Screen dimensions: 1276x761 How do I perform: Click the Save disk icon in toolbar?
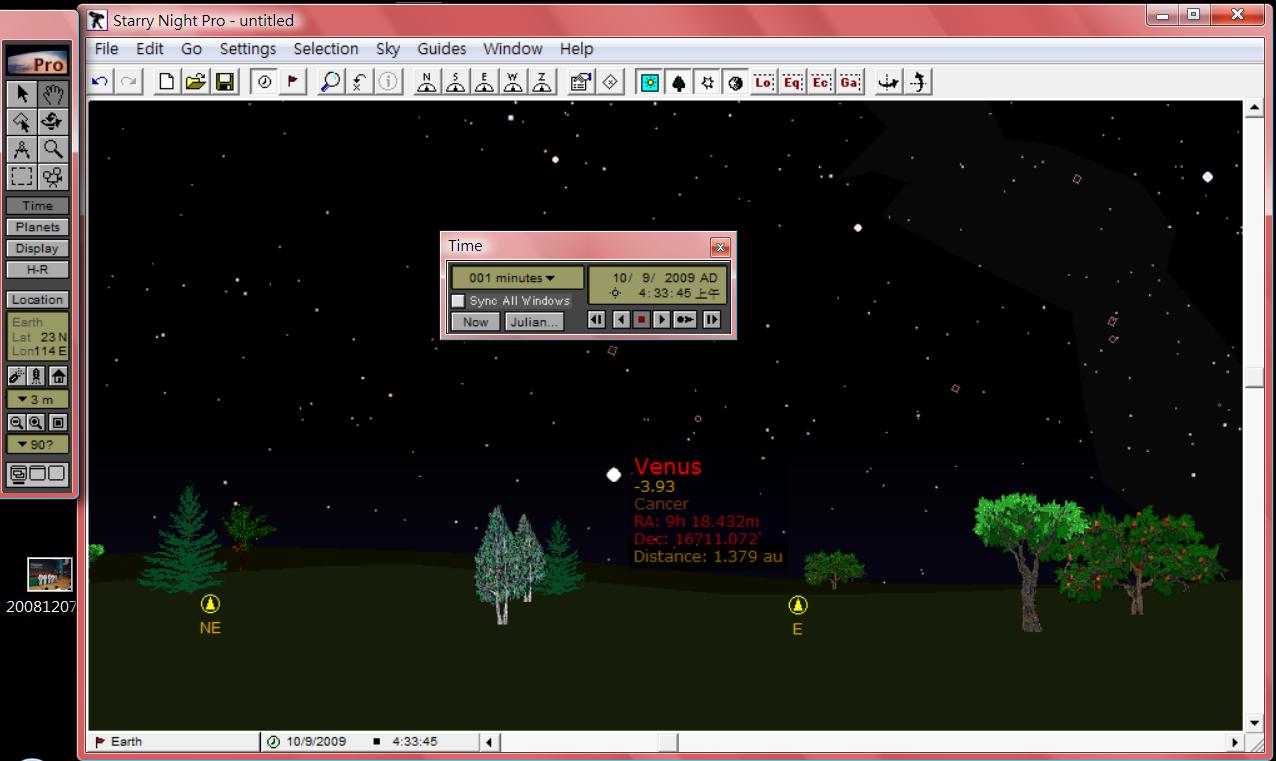(225, 83)
